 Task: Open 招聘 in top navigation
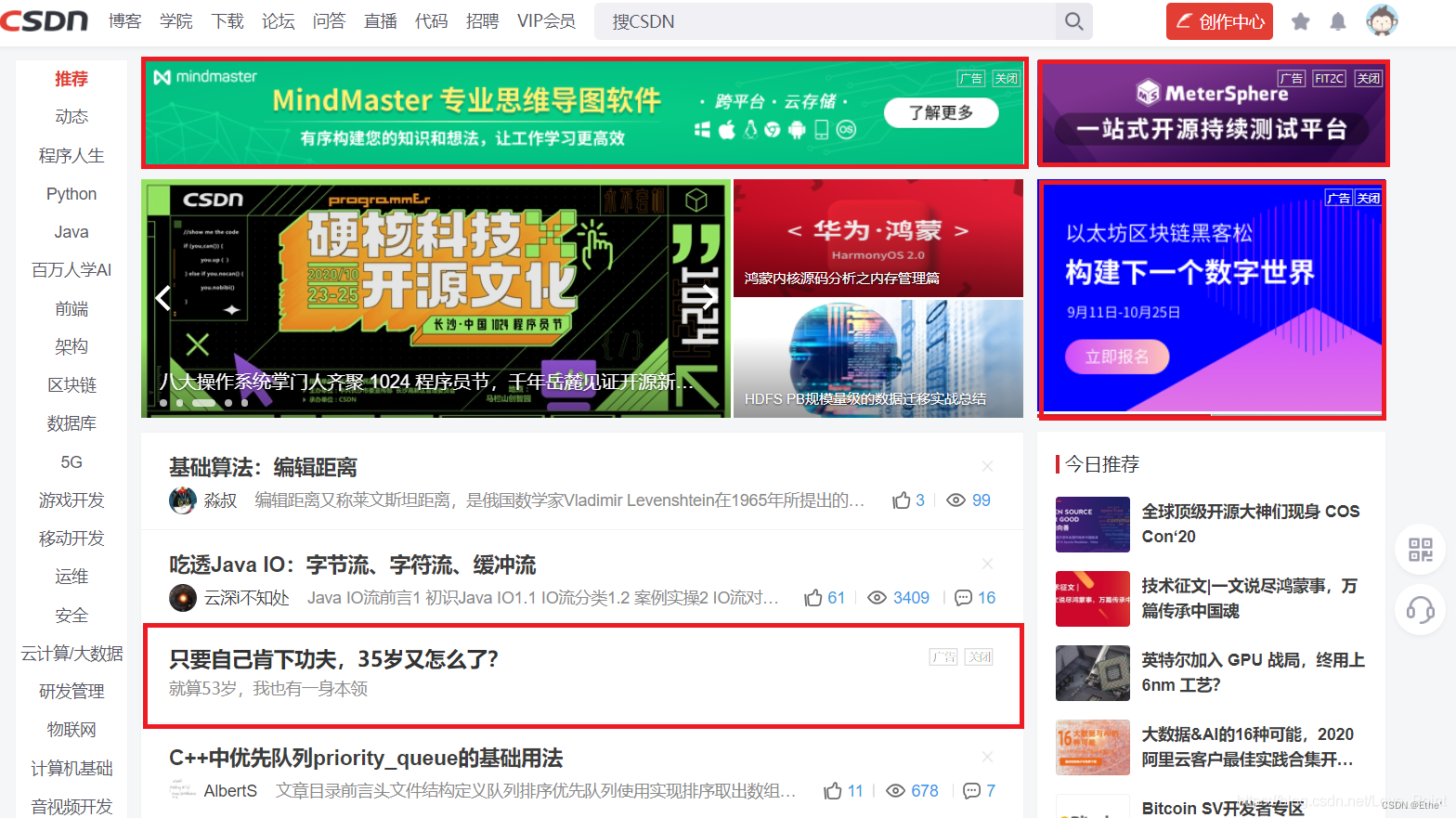483,20
